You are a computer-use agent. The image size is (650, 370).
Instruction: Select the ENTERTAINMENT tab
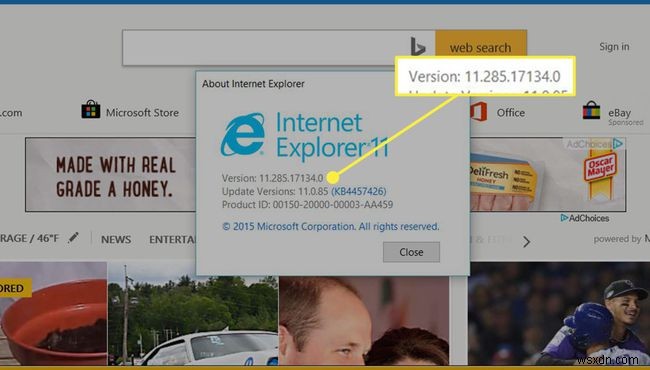[x=172, y=239]
